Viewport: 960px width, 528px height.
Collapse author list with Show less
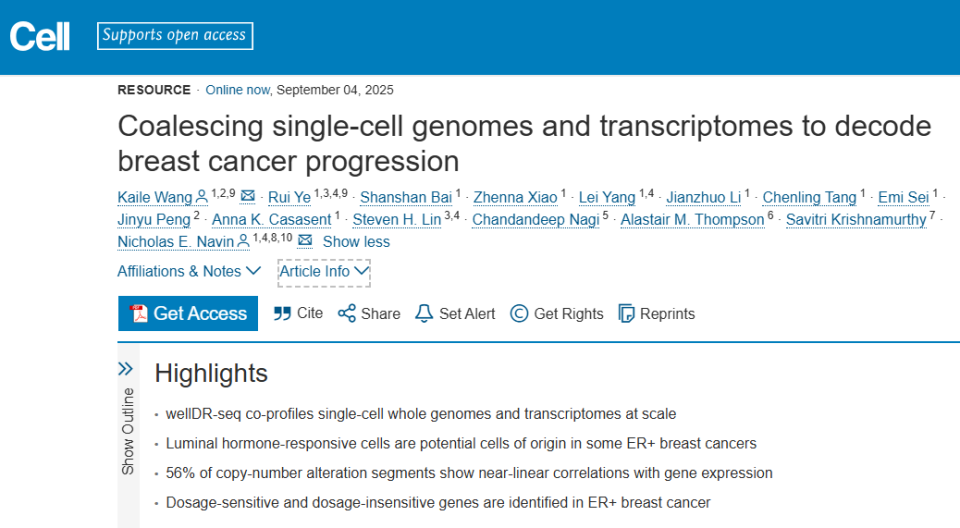click(356, 242)
